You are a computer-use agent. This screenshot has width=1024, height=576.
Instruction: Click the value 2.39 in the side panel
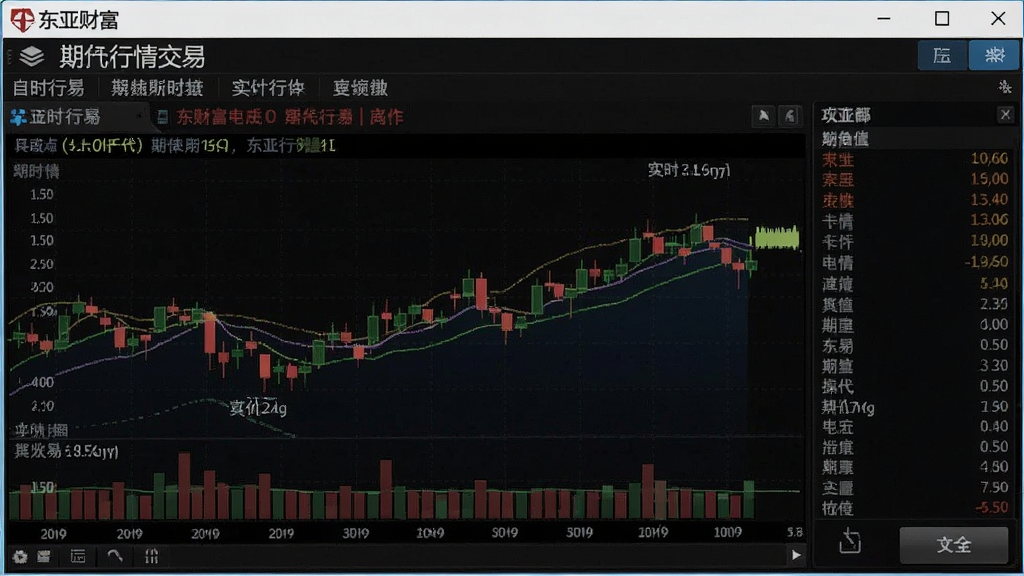pos(994,304)
